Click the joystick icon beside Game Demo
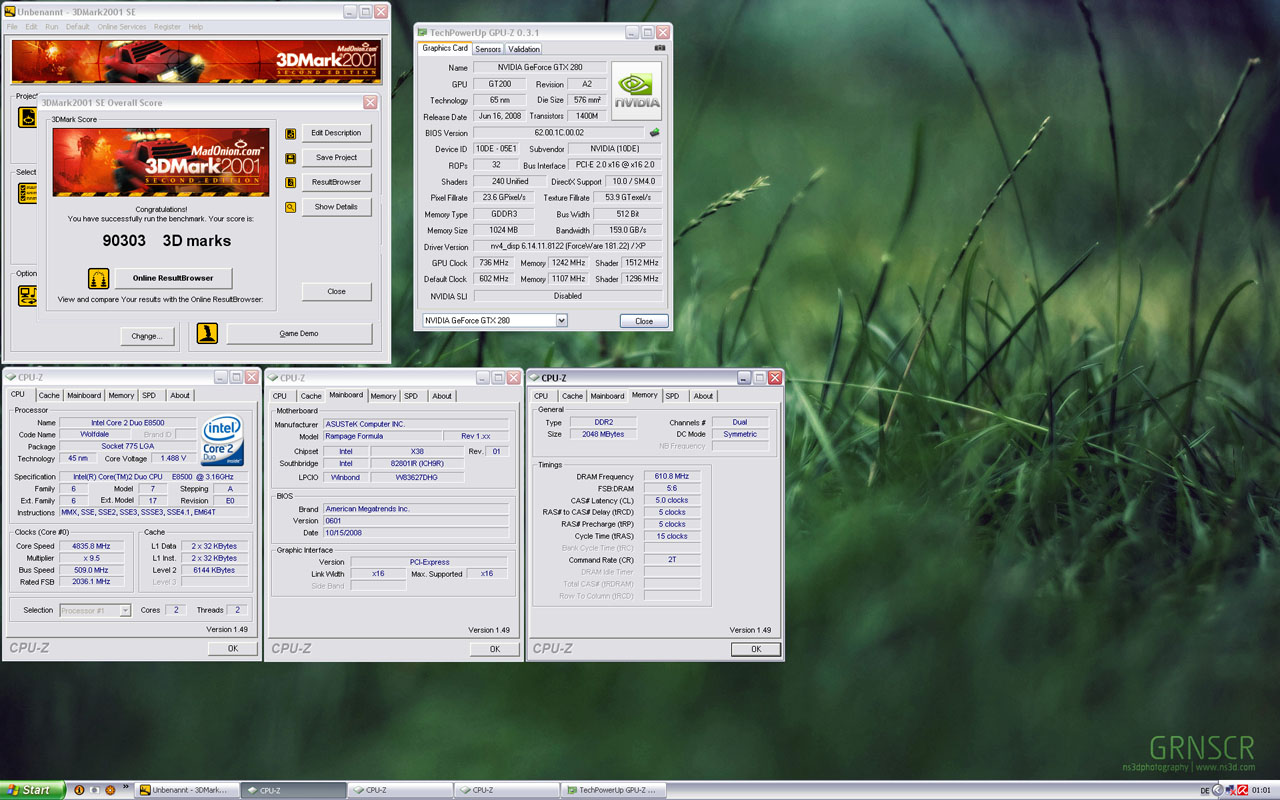This screenshot has width=1280, height=800. tap(207, 334)
